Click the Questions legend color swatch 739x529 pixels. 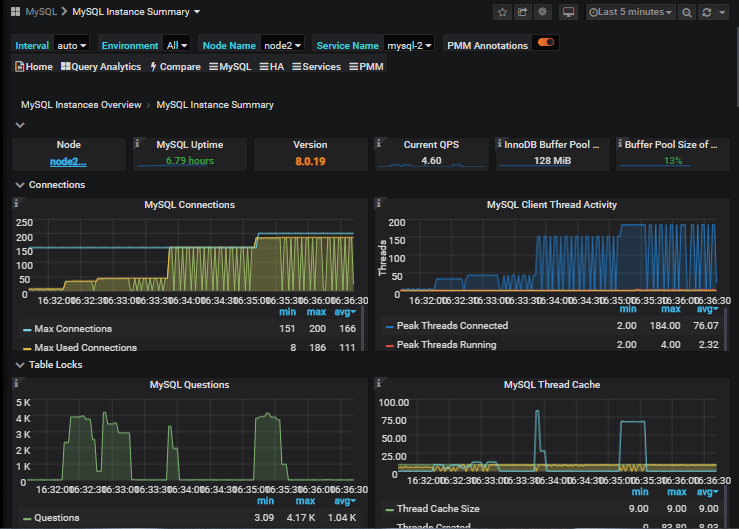tap(27, 519)
